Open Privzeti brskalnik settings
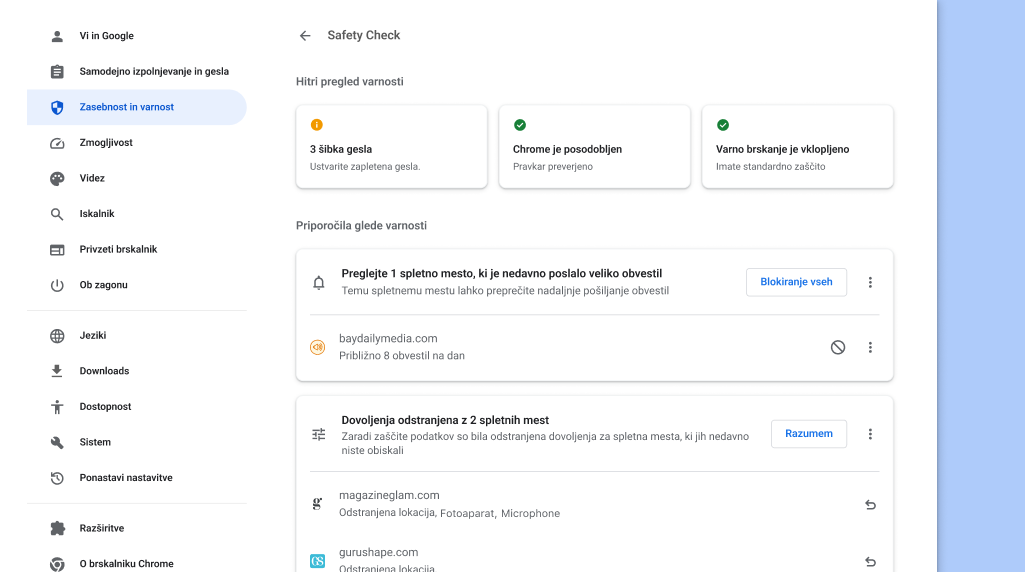Screen dimensions: 1025x572 click(x=137, y=250)
